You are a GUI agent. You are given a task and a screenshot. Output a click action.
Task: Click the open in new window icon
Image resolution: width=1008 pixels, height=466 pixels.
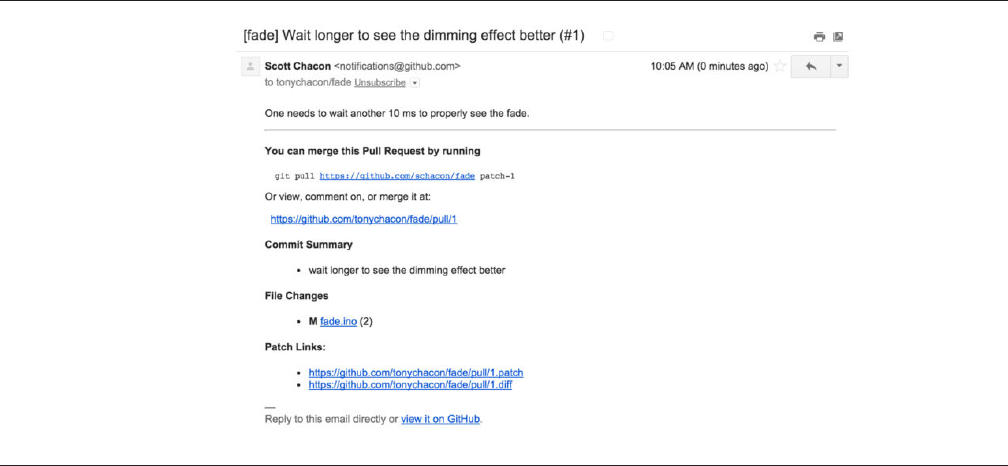[x=838, y=37]
